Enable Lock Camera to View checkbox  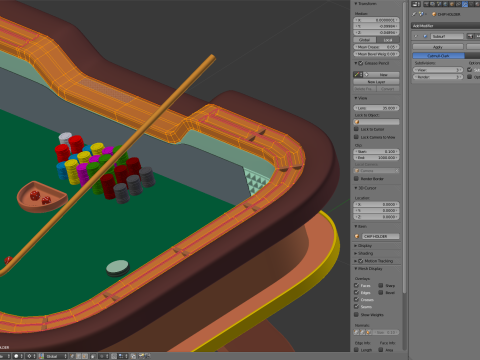tap(356, 137)
